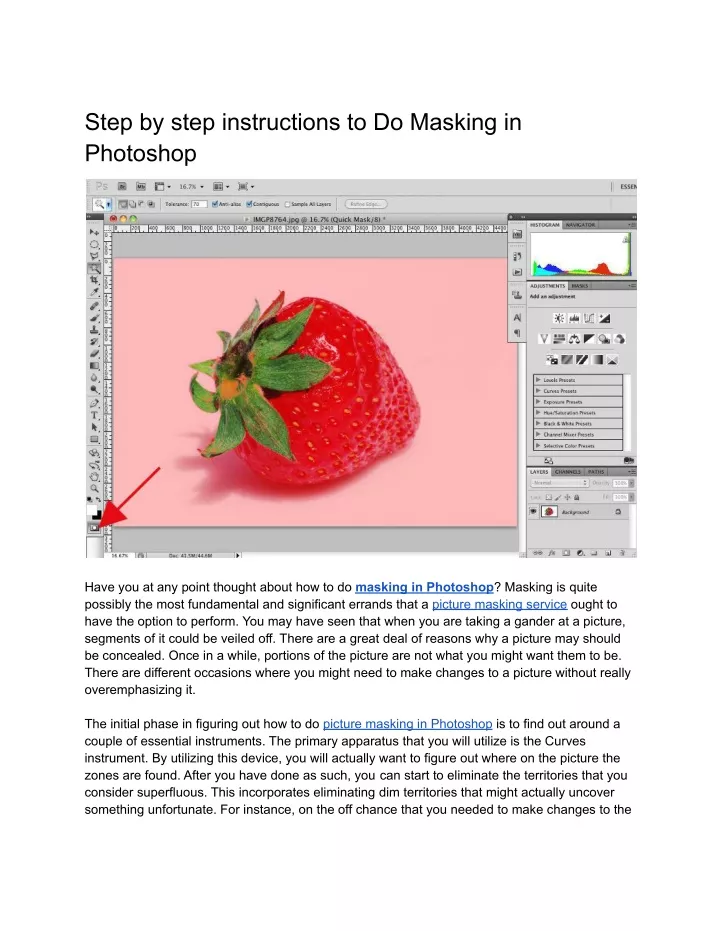Select the Crop tool

(x=94, y=280)
